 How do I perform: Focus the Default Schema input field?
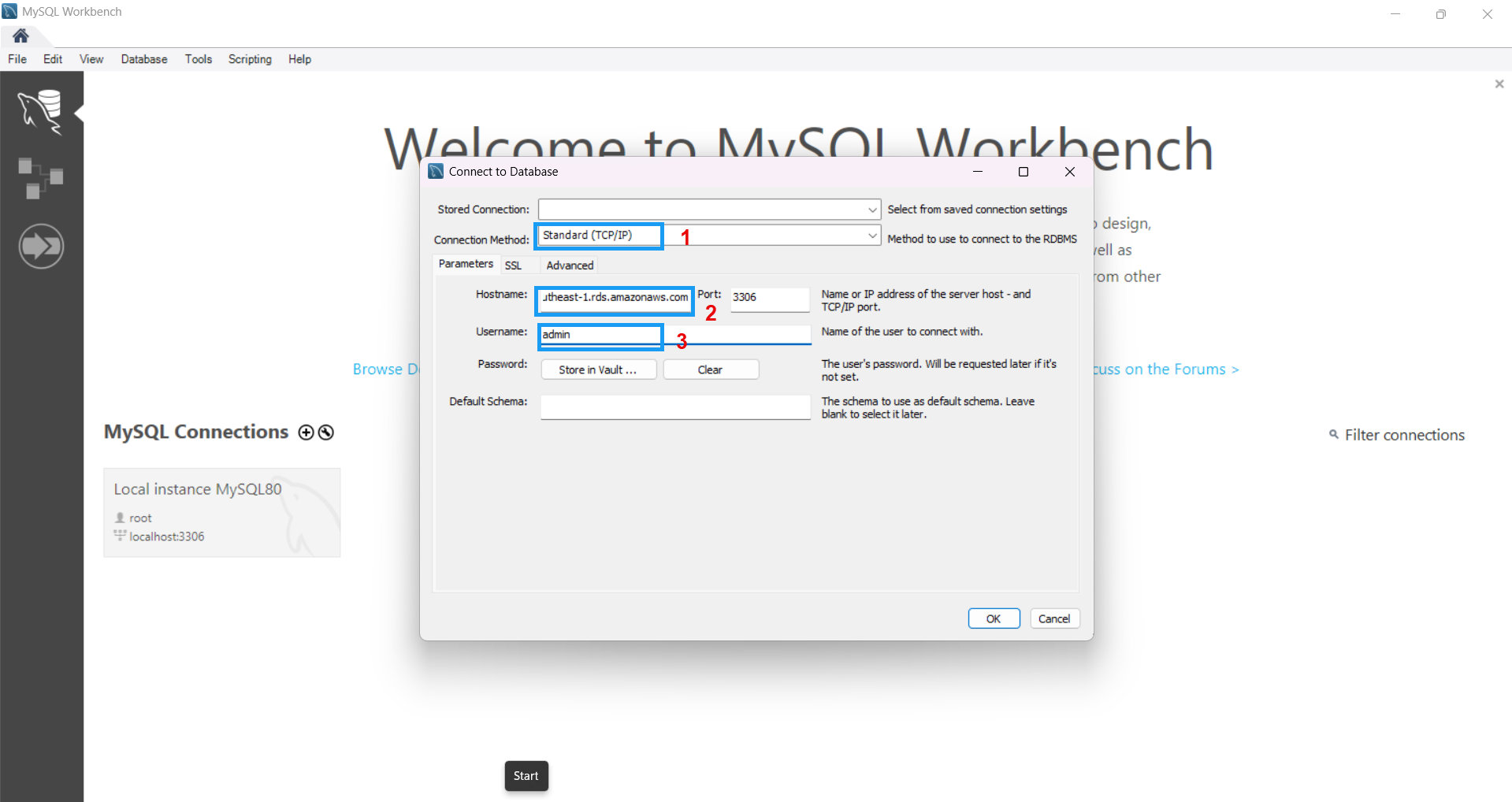[675, 407]
